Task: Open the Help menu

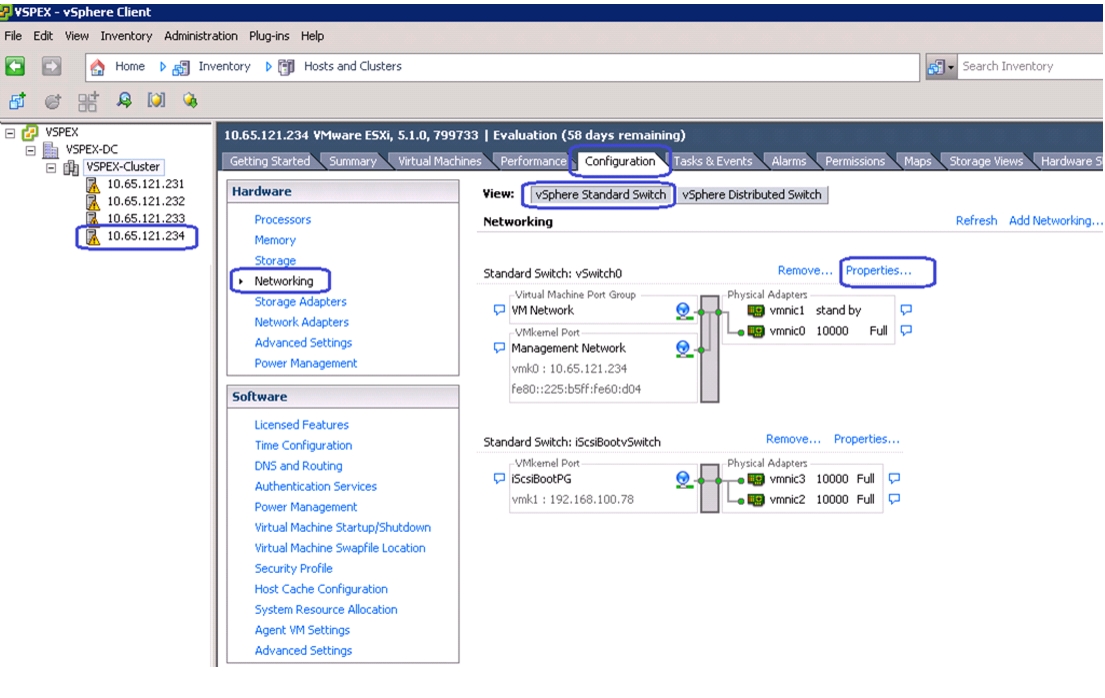Action: pyautogui.click(x=312, y=36)
